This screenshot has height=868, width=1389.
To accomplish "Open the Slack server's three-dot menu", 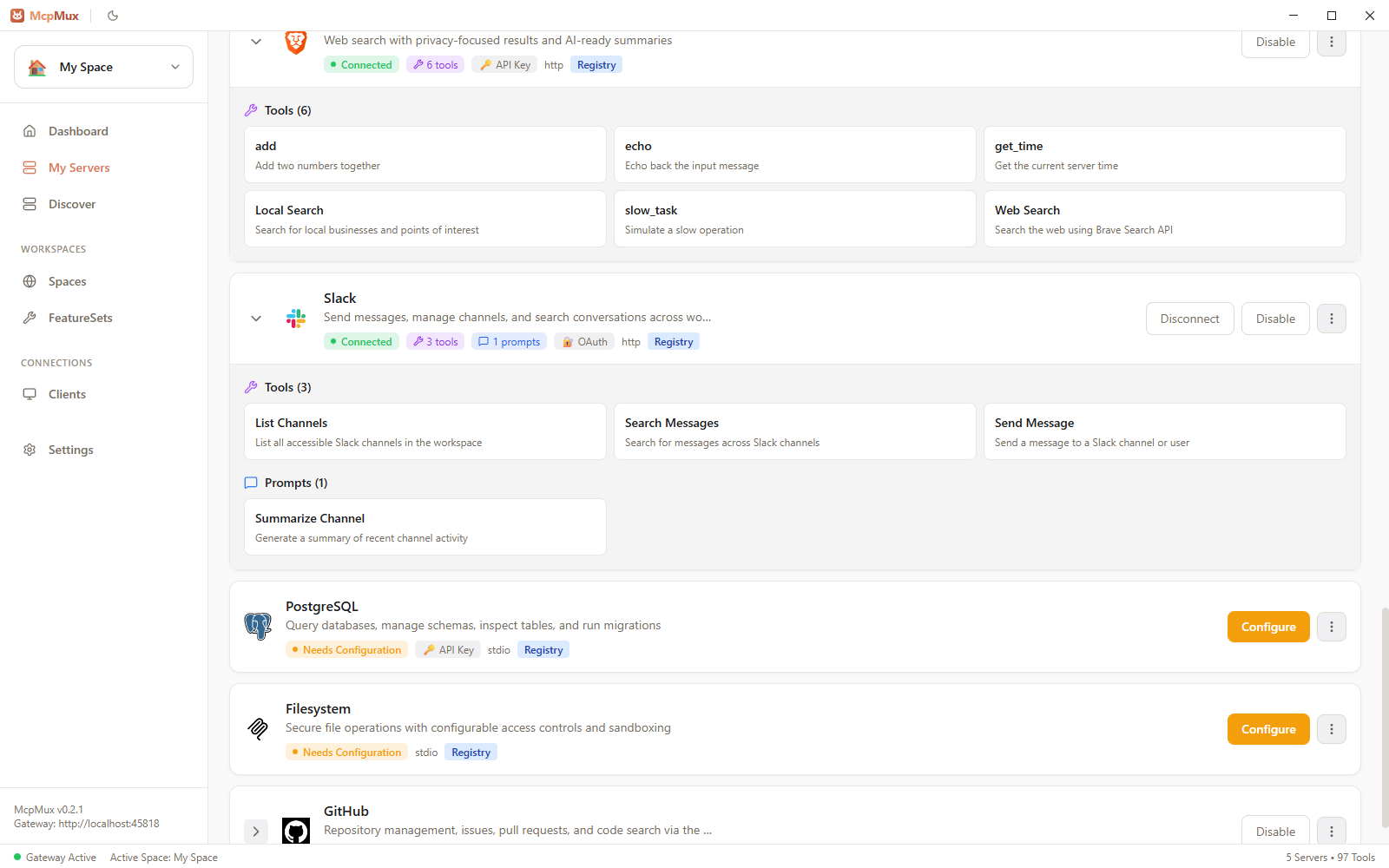I will pyautogui.click(x=1331, y=318).
